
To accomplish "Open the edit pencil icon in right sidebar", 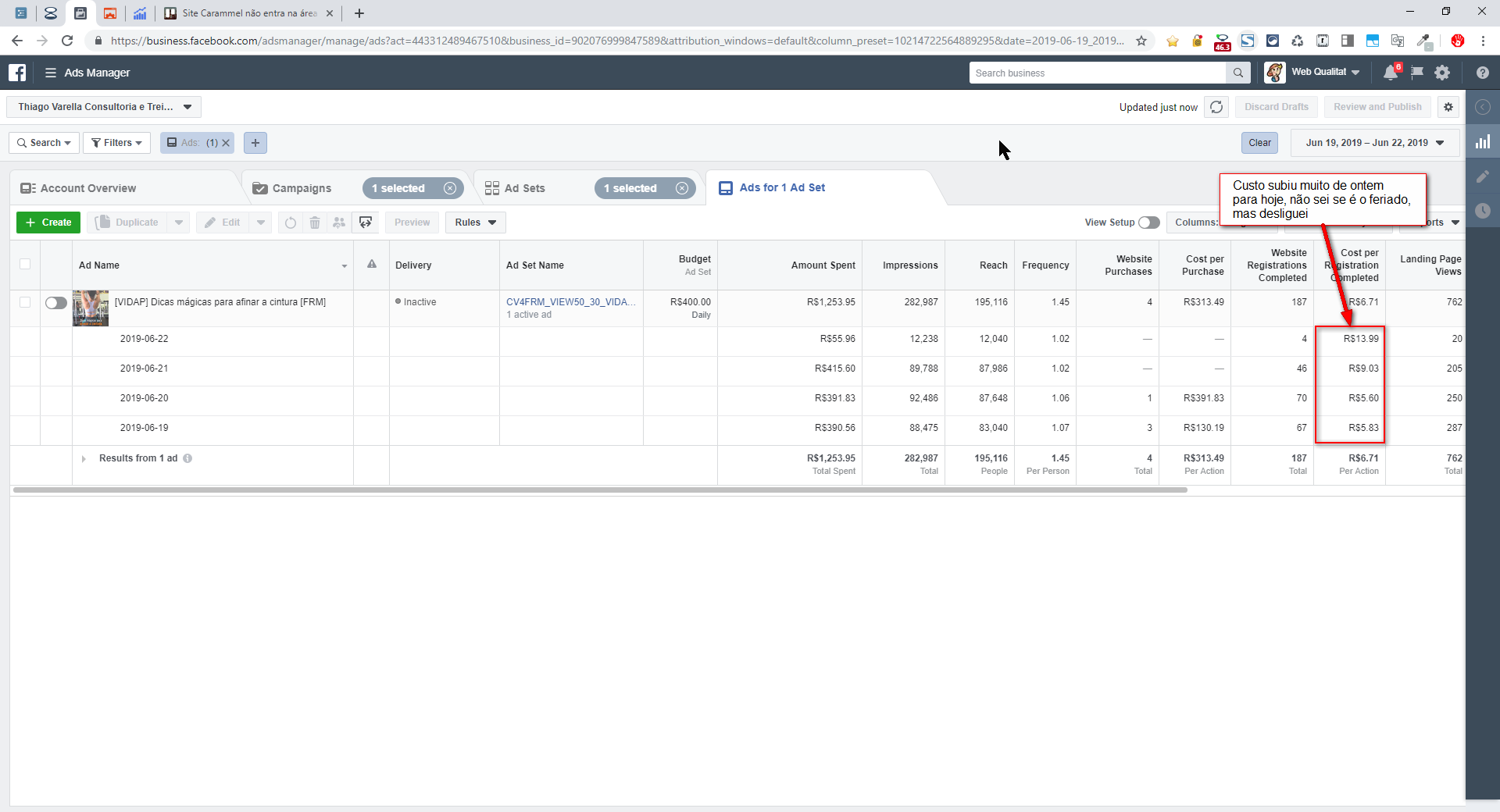I will click(x=1482, y=176).
